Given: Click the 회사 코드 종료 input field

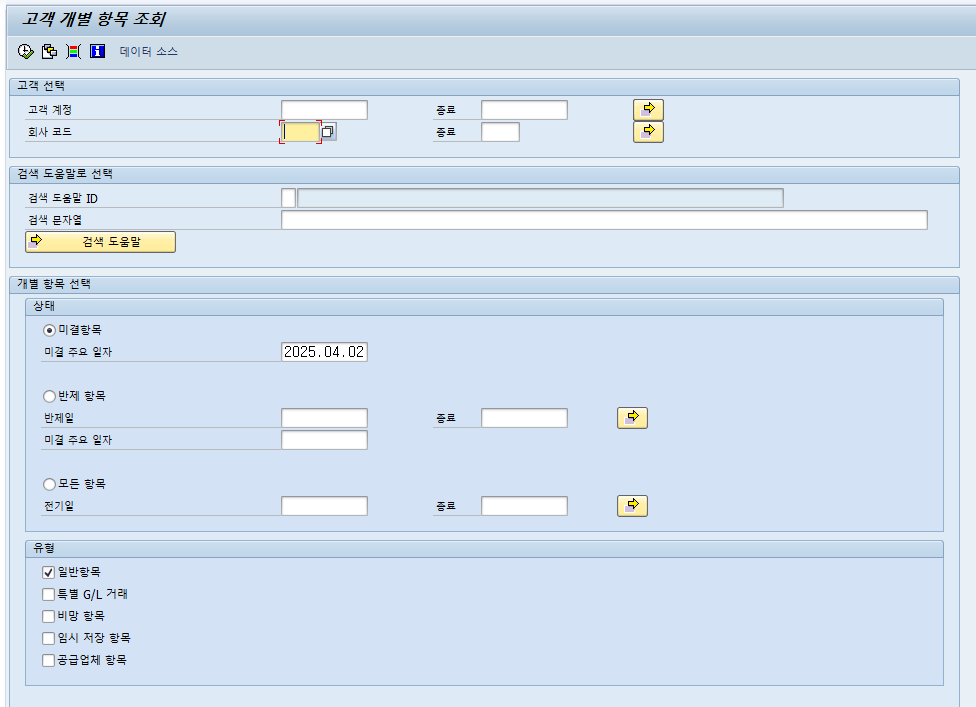Looking at the screenshot, I should point(500,132).
